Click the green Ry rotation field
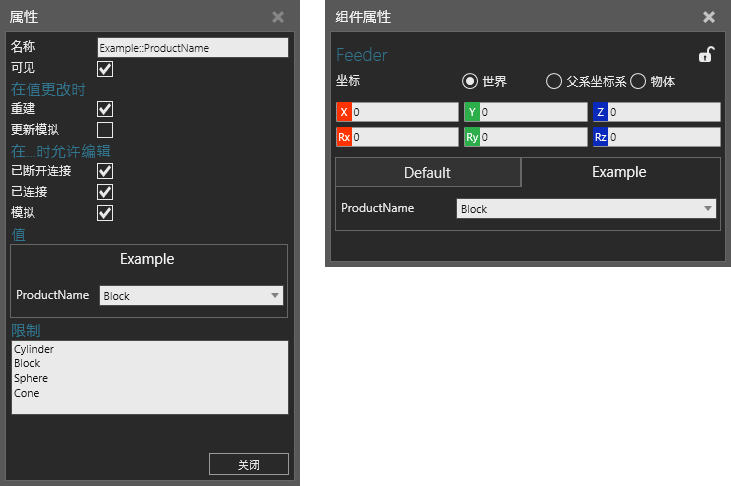This screenshot has height=486, width=731. 531,137
